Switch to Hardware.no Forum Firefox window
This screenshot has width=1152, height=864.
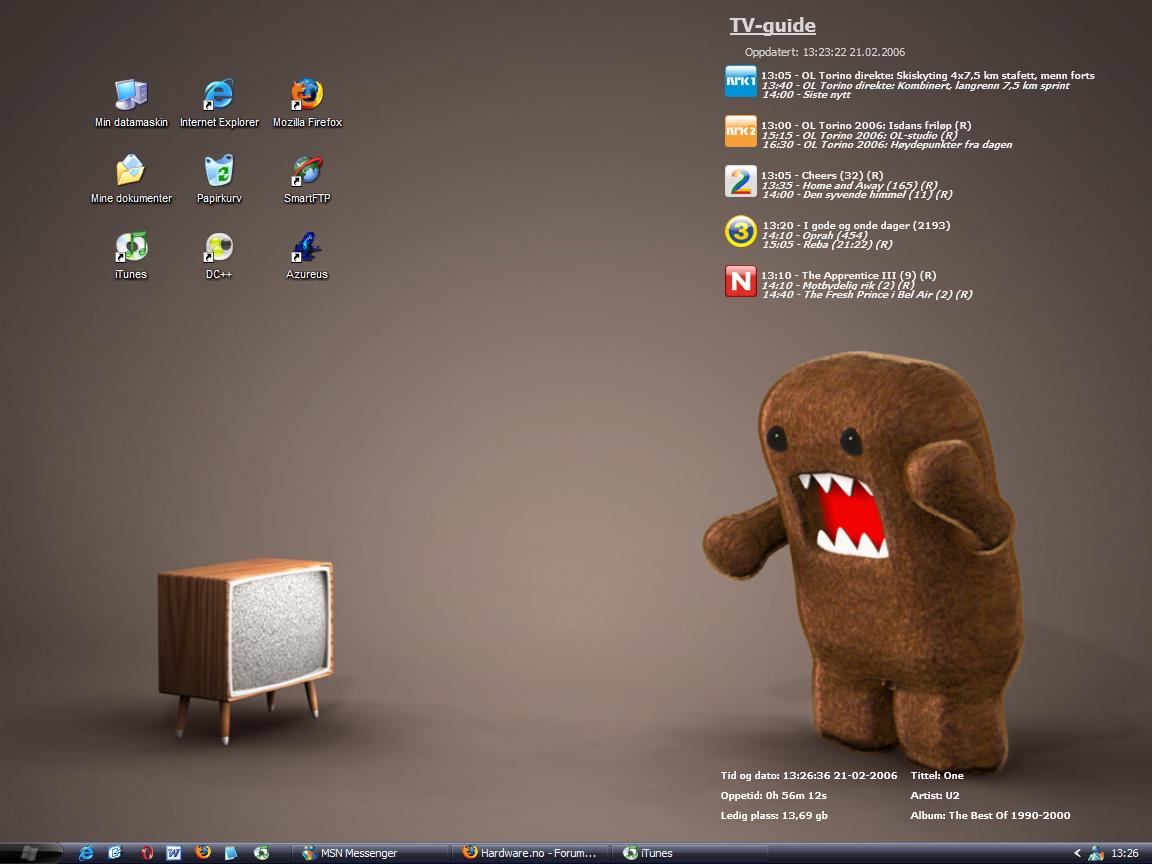[529, 853]
